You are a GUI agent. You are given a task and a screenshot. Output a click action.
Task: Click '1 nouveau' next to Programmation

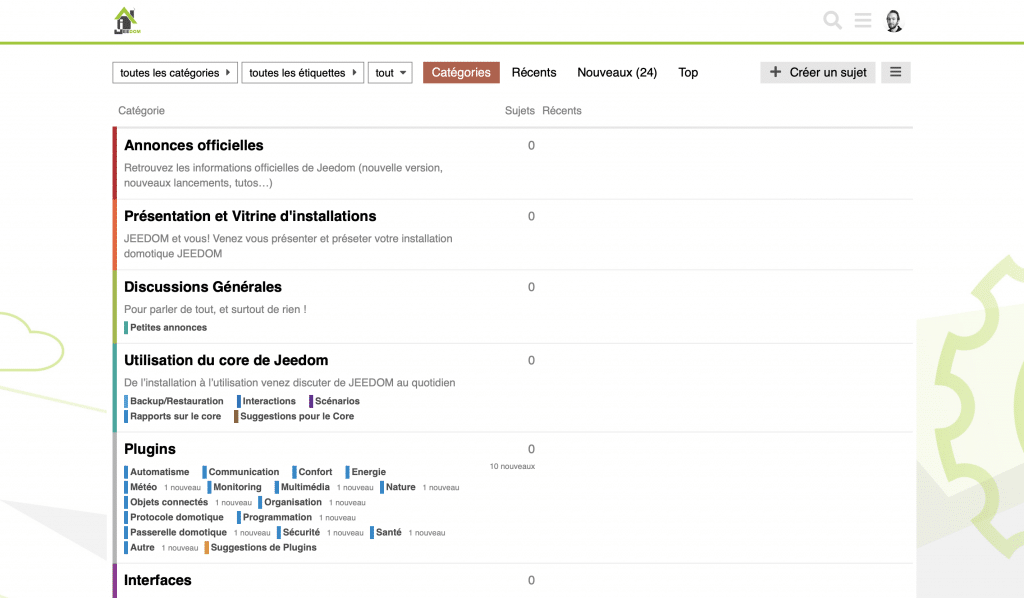[338, 518]
